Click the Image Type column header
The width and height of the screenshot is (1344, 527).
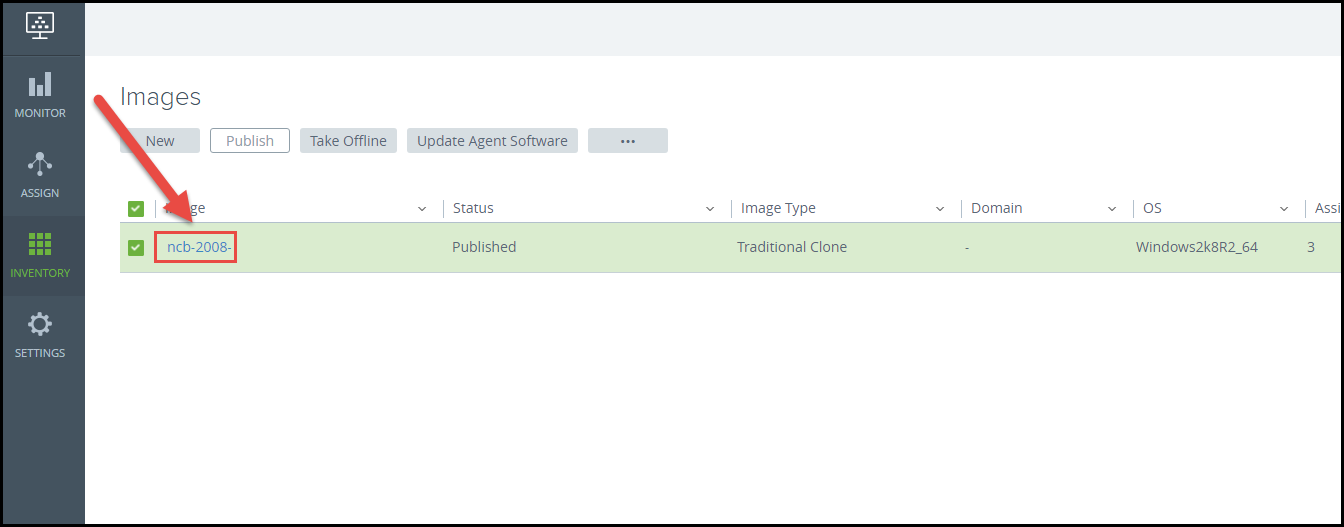778,208
